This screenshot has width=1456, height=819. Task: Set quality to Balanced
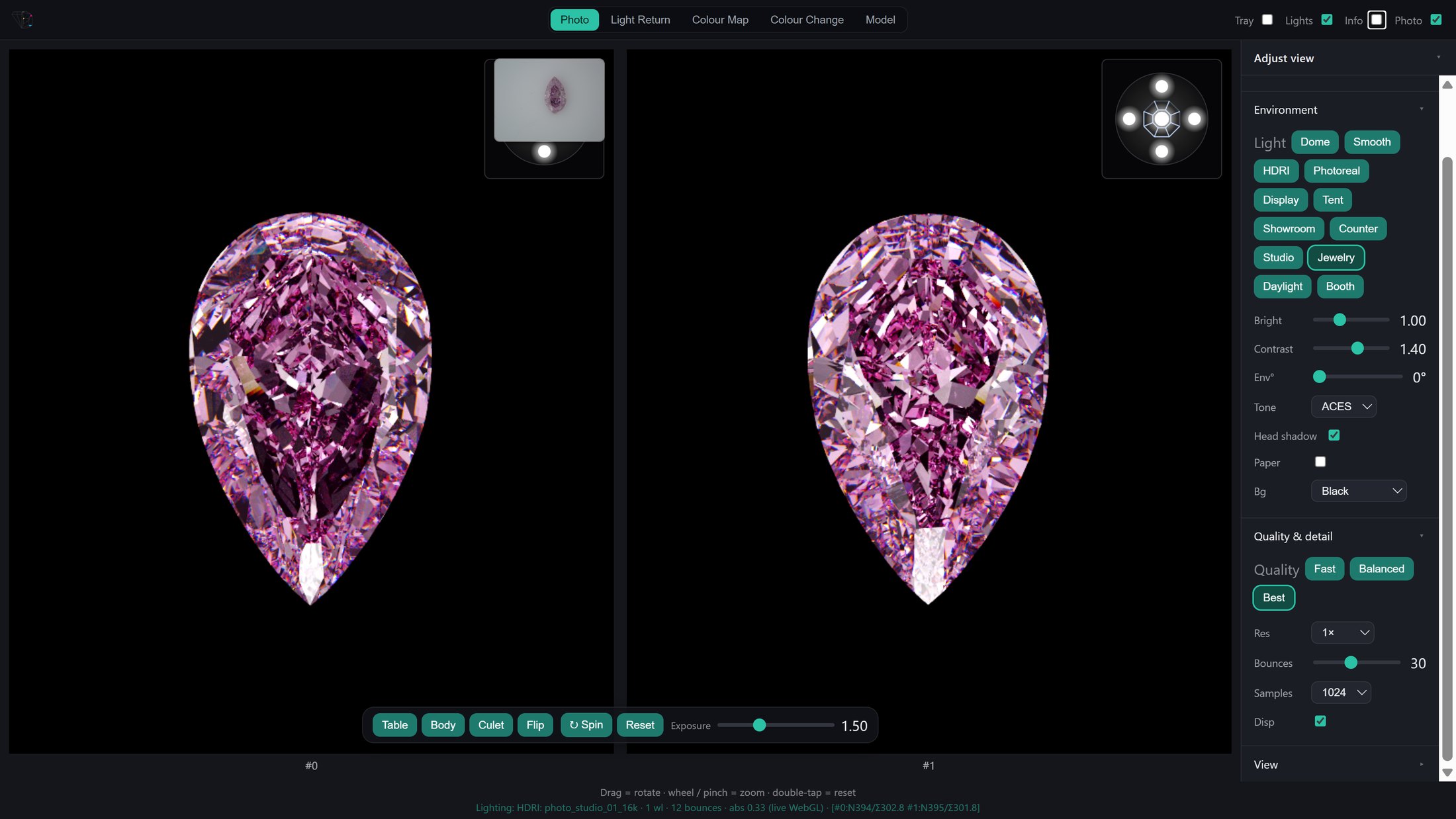click(1381, 569)
